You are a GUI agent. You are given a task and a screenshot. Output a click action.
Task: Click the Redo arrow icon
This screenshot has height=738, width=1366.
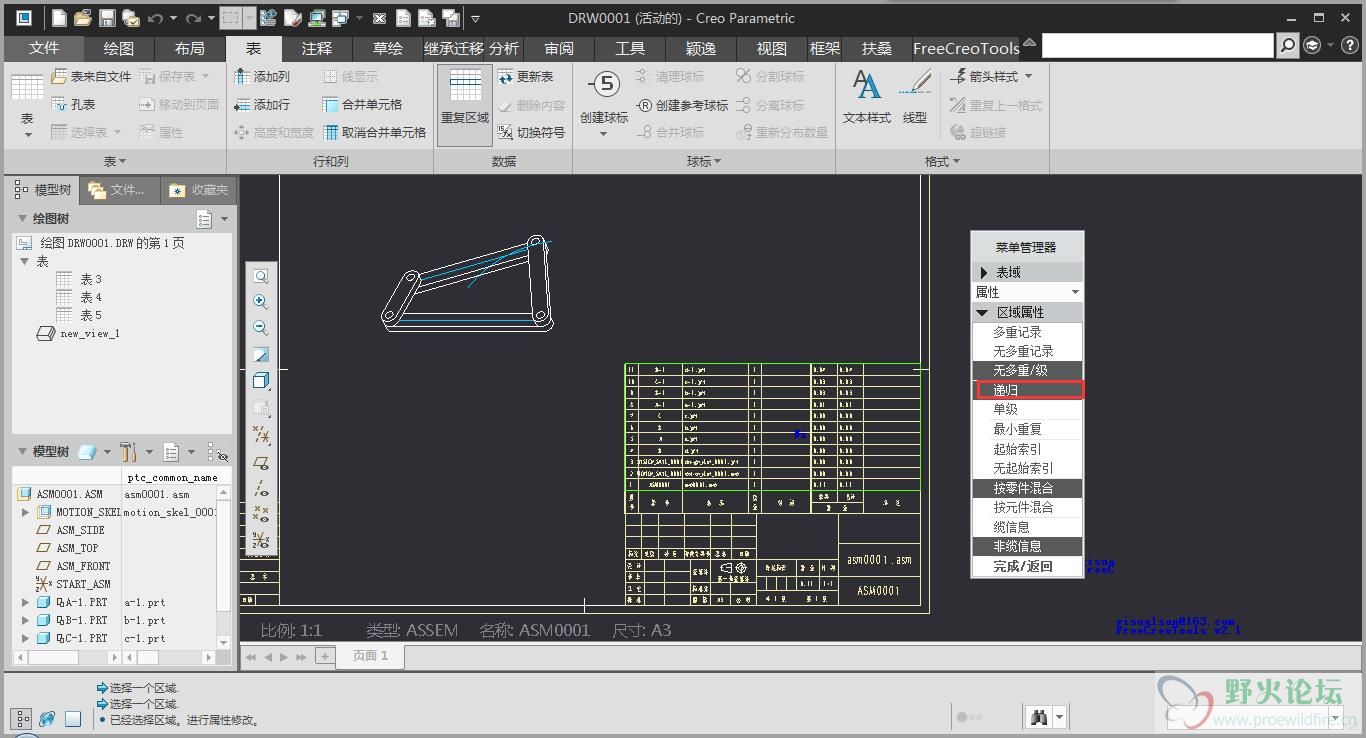click(x=194, y=18)
